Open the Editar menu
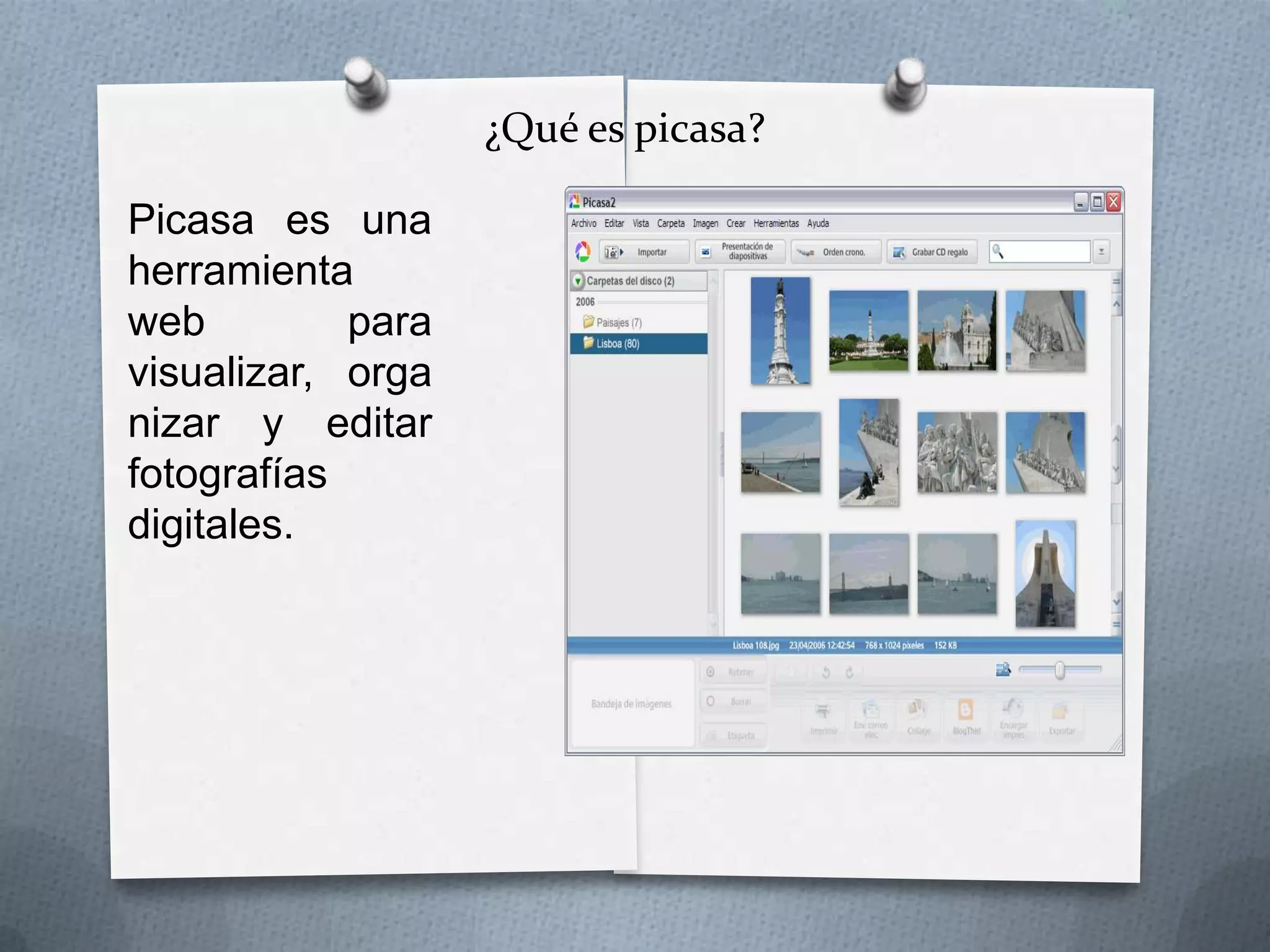The image size is (1270, 952). [x=615, y=223]
